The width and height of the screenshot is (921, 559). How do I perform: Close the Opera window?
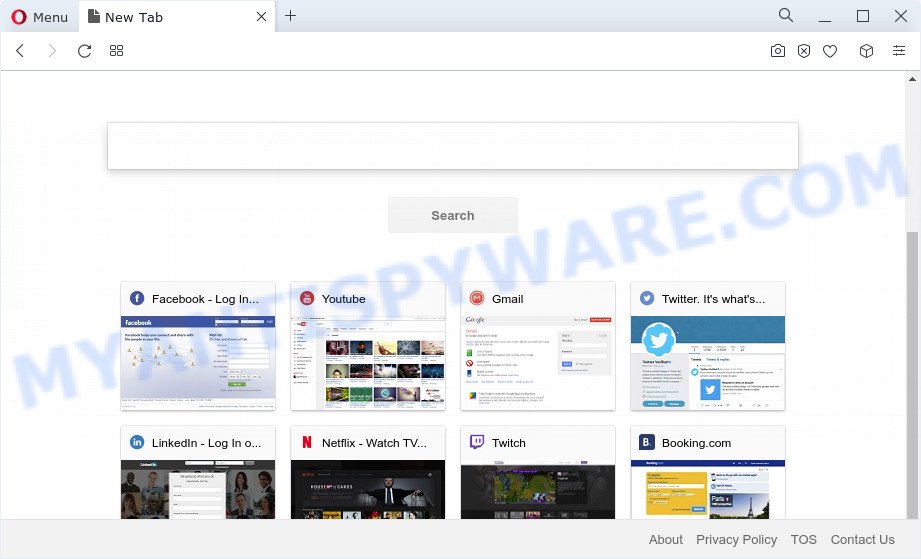pyautogui.click(x=900, y=16)
